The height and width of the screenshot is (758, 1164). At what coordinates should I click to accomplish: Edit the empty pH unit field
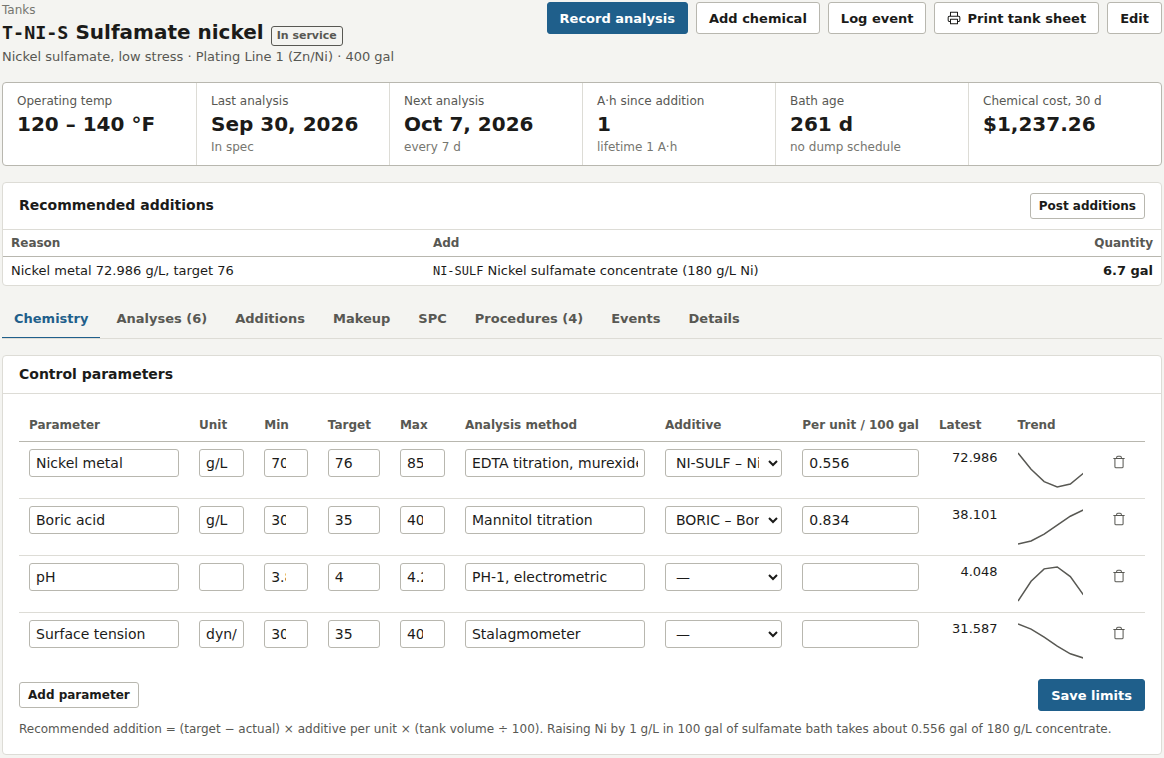(221, 577)
